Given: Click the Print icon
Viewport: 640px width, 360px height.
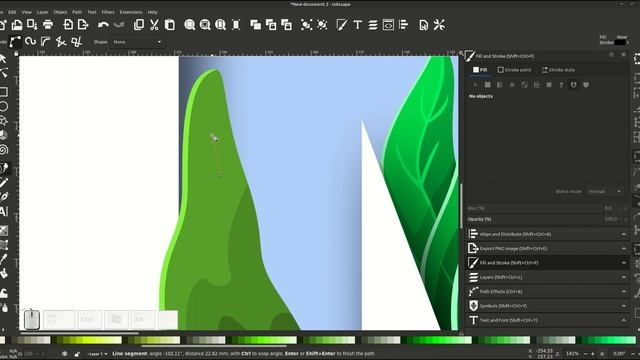Looking at the screenshot, I should [x=48, y=24].
